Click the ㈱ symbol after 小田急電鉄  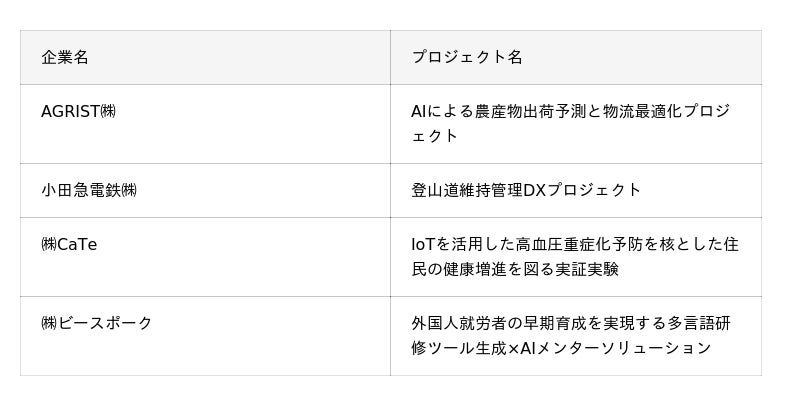click(129, 190)
